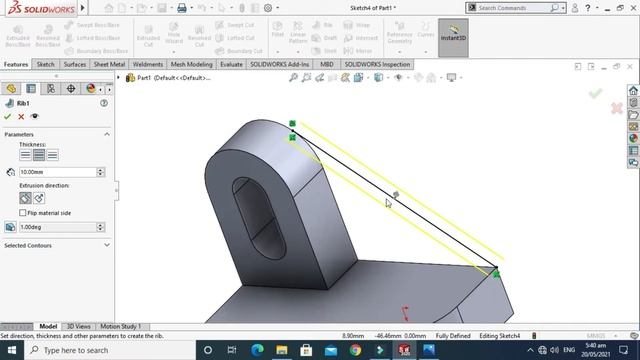Accept the sketch with the confirmation-corner checkmark
Image resolution: width=640 pixels, height=360 pixels.
click(x=596, y=94)
